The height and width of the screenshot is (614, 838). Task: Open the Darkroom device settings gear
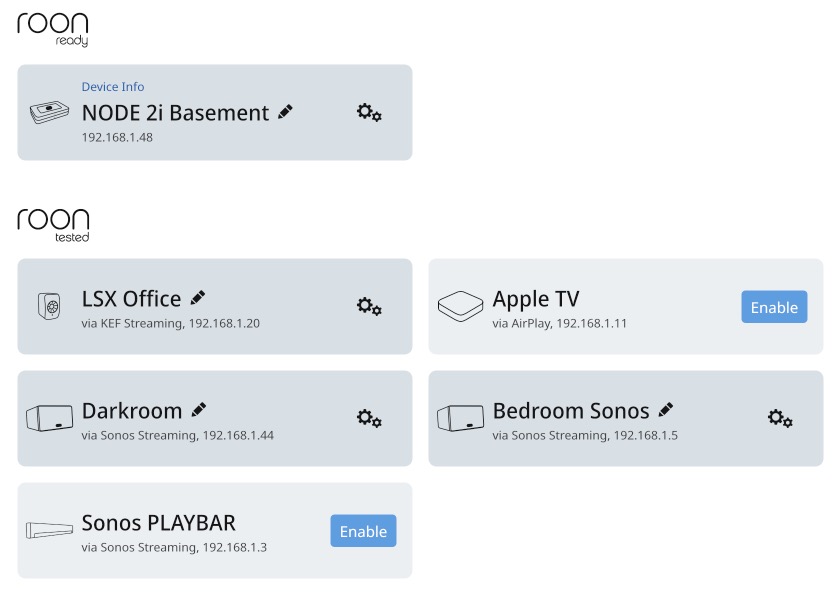(x=368, y=419)
